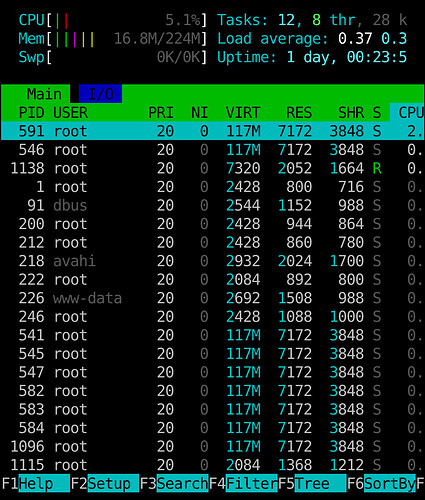Select the process row with PID 591

click(x=212, y=131)
